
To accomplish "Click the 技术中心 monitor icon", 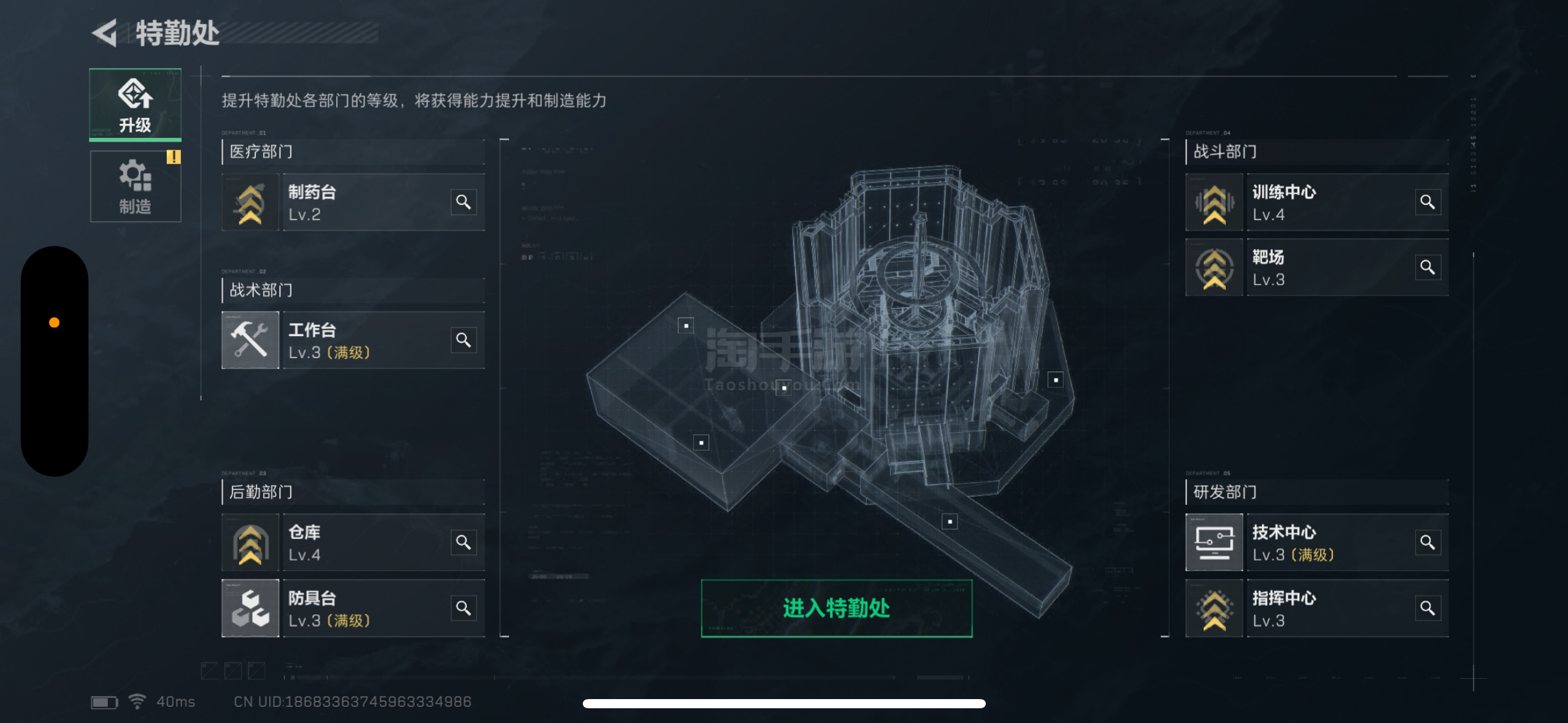I will [x=1214, y=543].
